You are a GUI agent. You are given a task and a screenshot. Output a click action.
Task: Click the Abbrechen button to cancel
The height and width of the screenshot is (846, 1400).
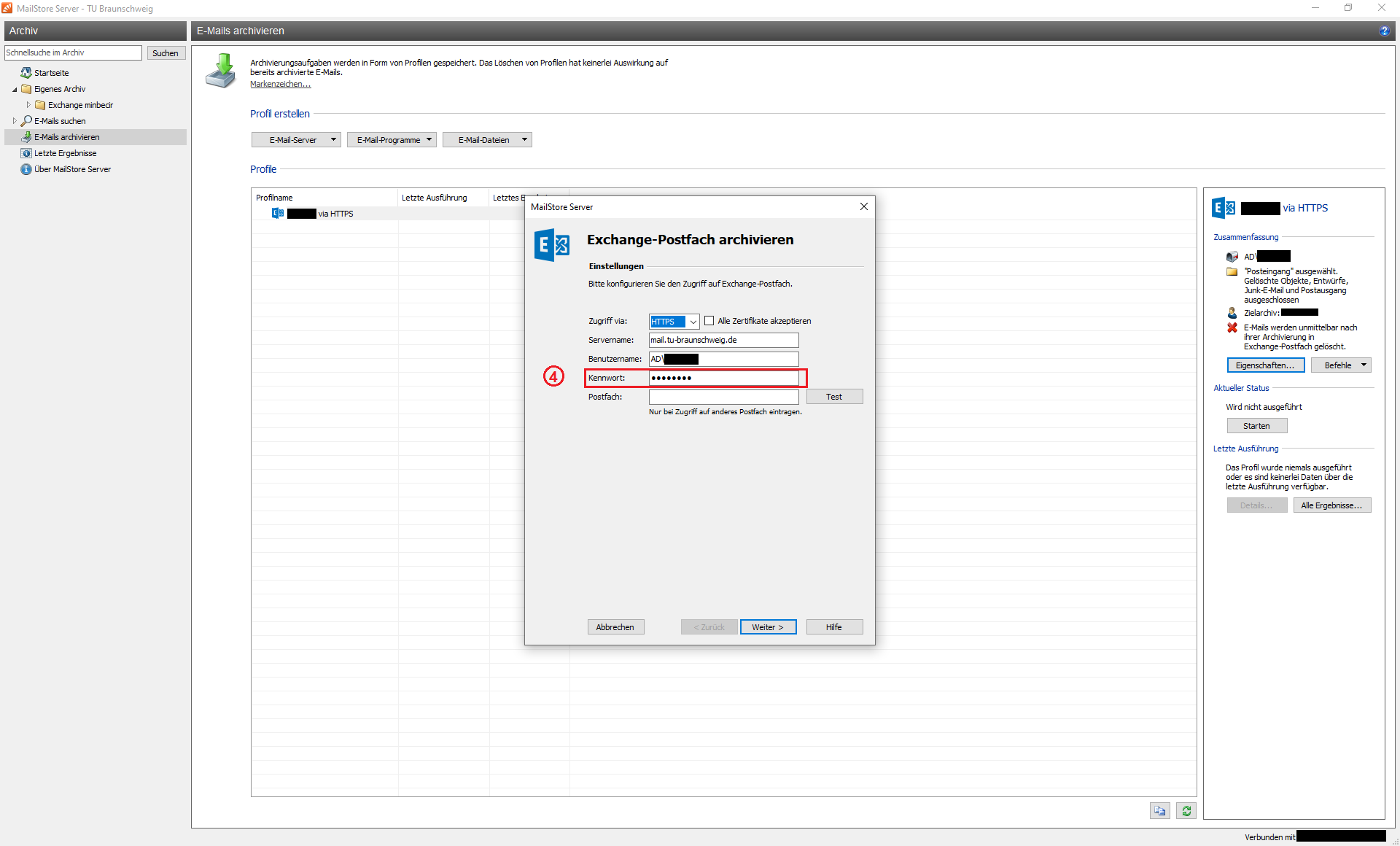coord(613,627)
